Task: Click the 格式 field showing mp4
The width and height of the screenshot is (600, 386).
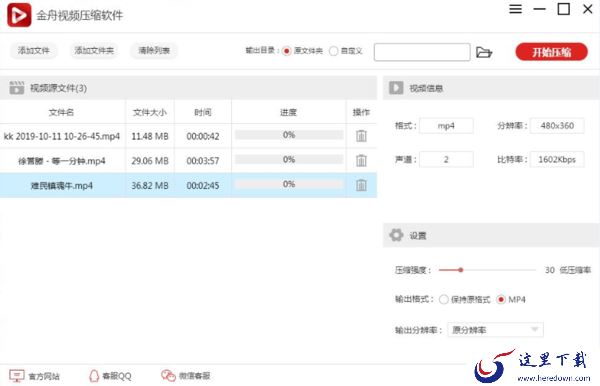Action: [446, 125]
